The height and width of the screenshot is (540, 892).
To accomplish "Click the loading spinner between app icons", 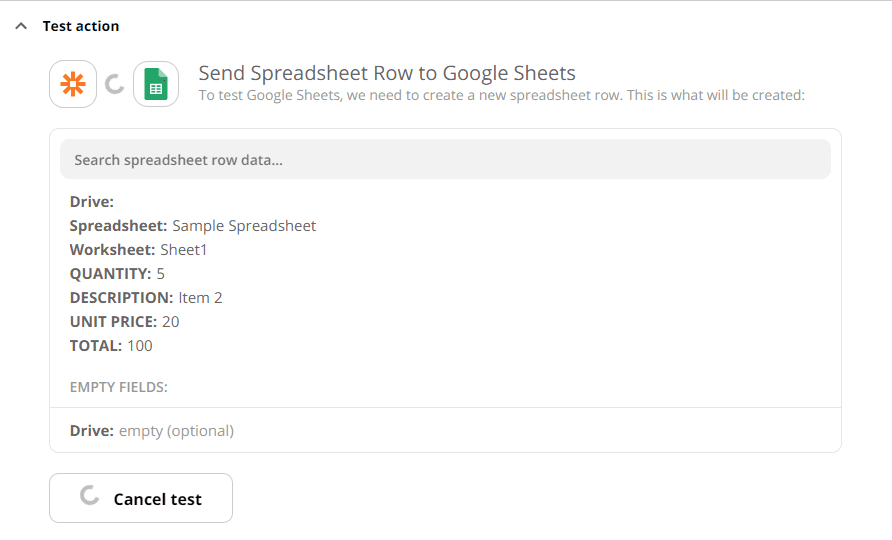I will point(115,85).
